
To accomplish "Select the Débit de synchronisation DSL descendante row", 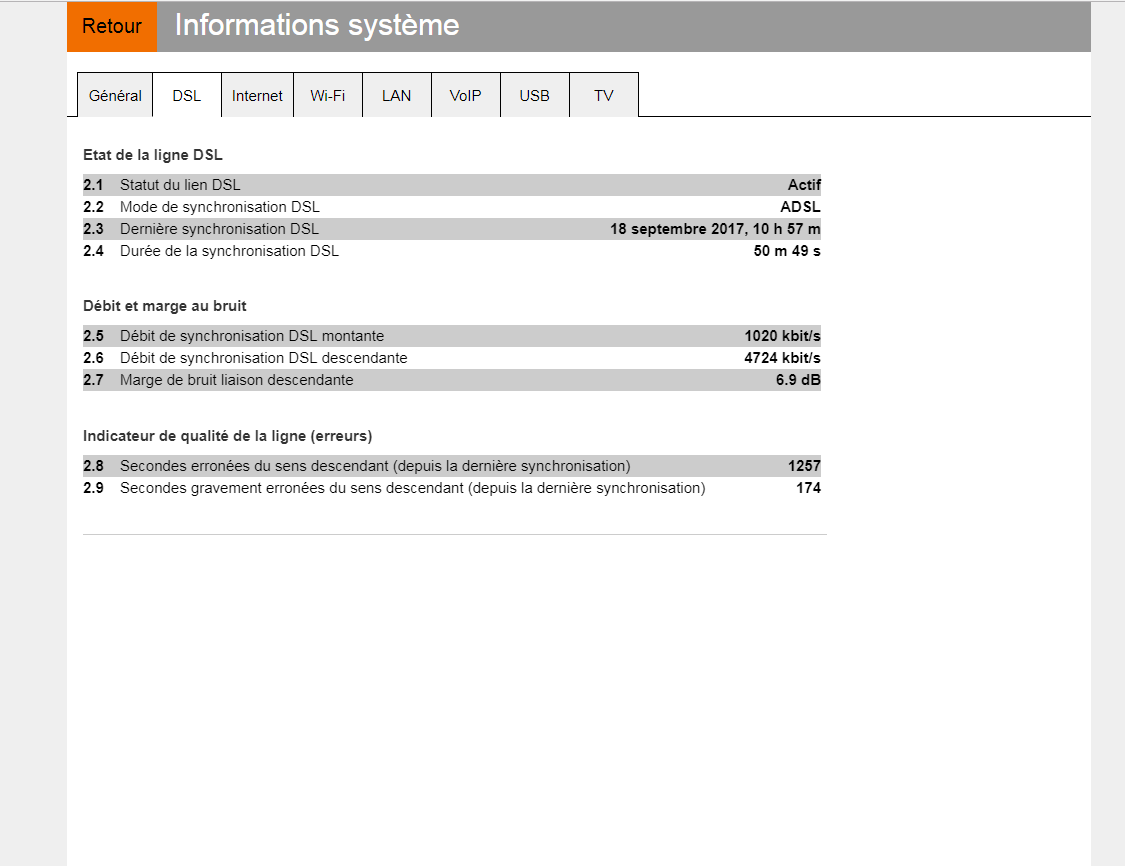I will [x=400, y=358].
